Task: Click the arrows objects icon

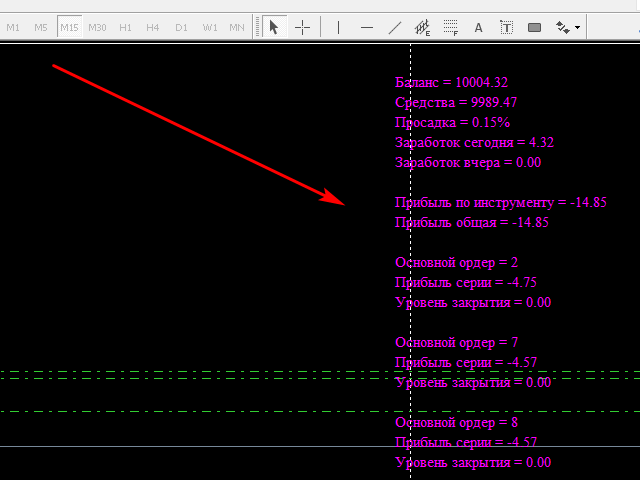Action: (x=563, y=27)
